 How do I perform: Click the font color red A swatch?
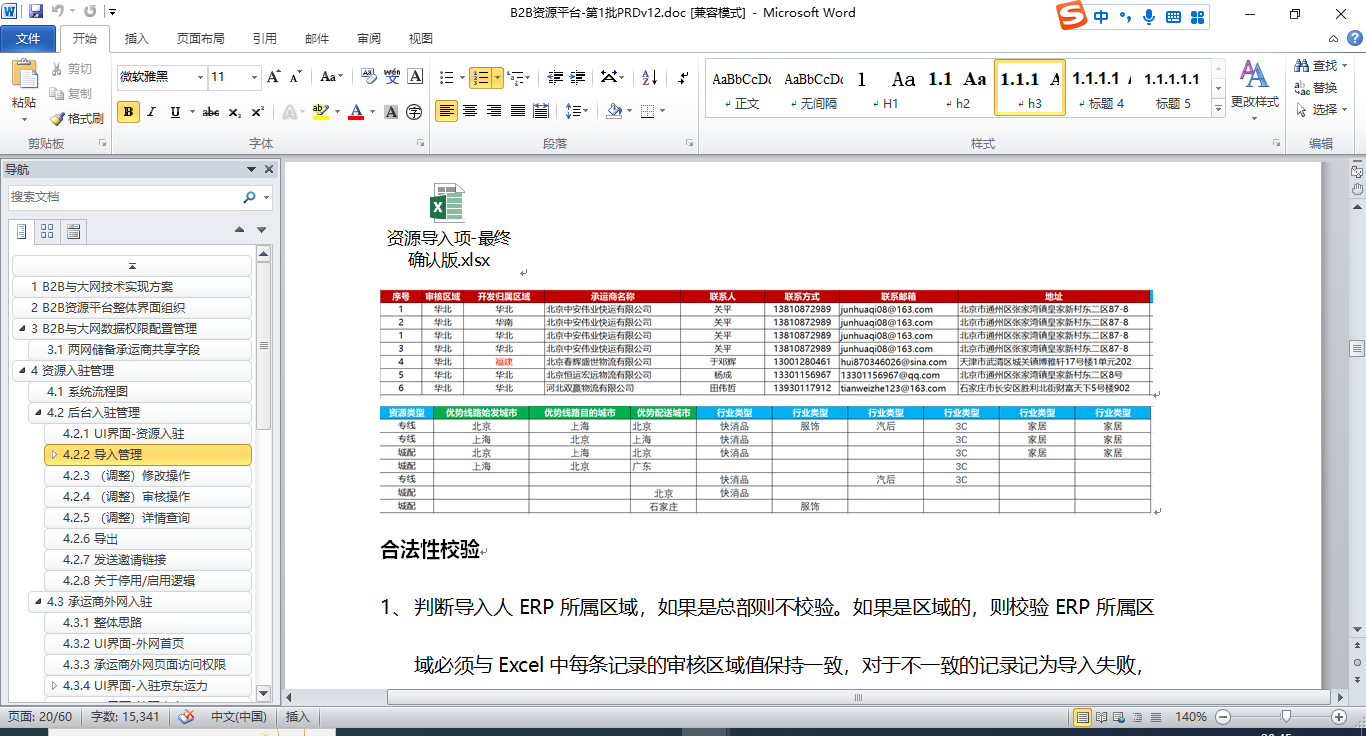pos(355,112)
